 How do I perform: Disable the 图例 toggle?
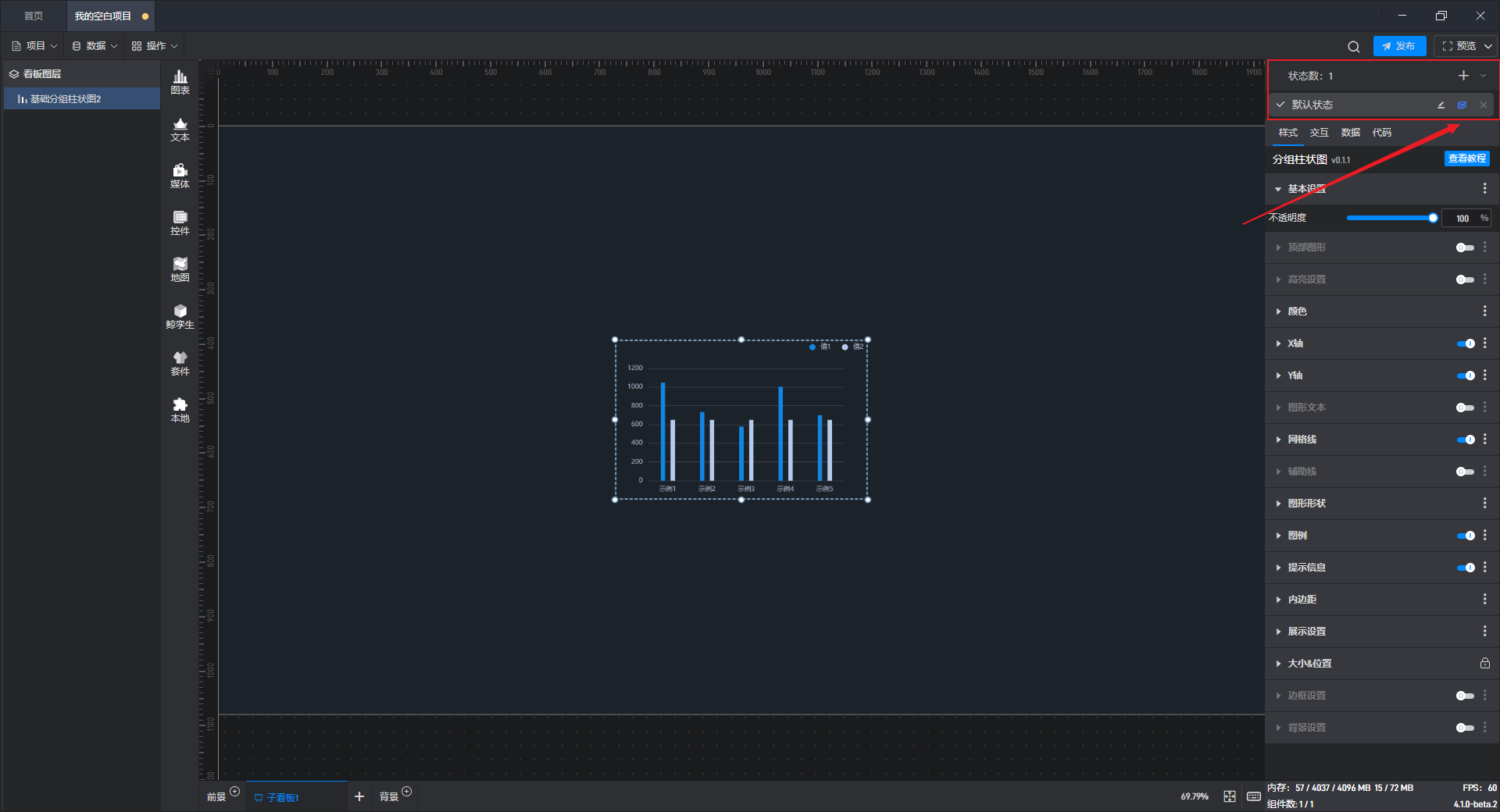(1466, 536)
